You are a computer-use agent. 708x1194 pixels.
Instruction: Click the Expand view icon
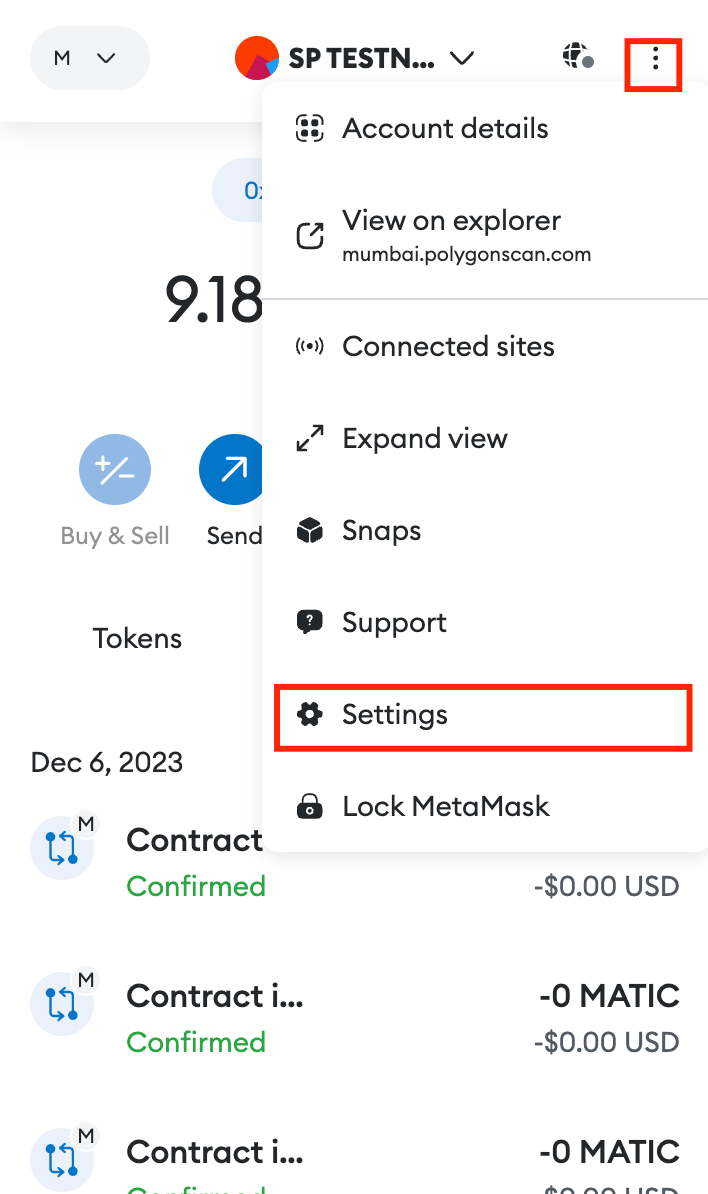pyautogui.click(x=310, y=438)
